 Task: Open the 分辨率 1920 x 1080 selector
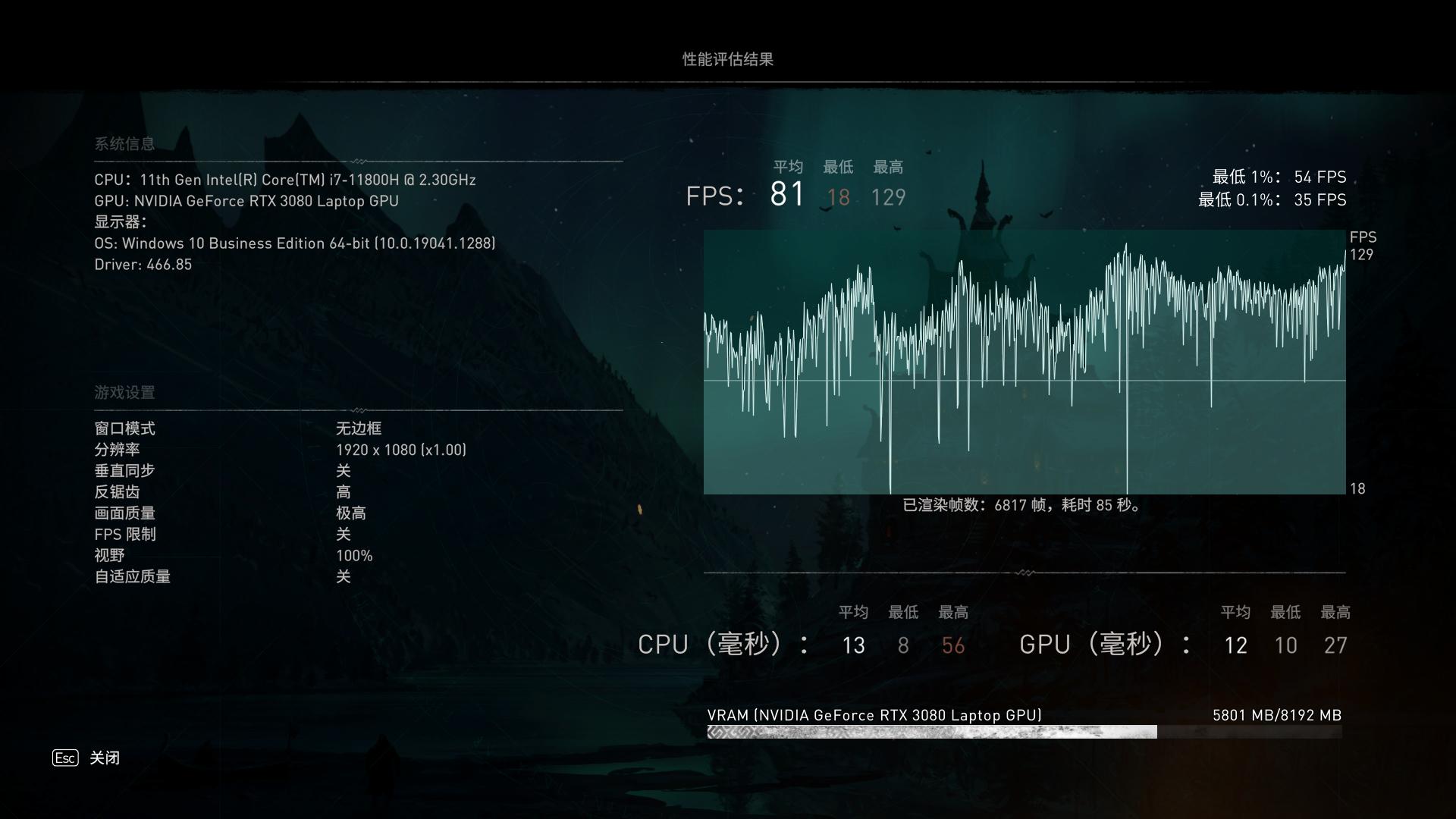tap(402, 449)
